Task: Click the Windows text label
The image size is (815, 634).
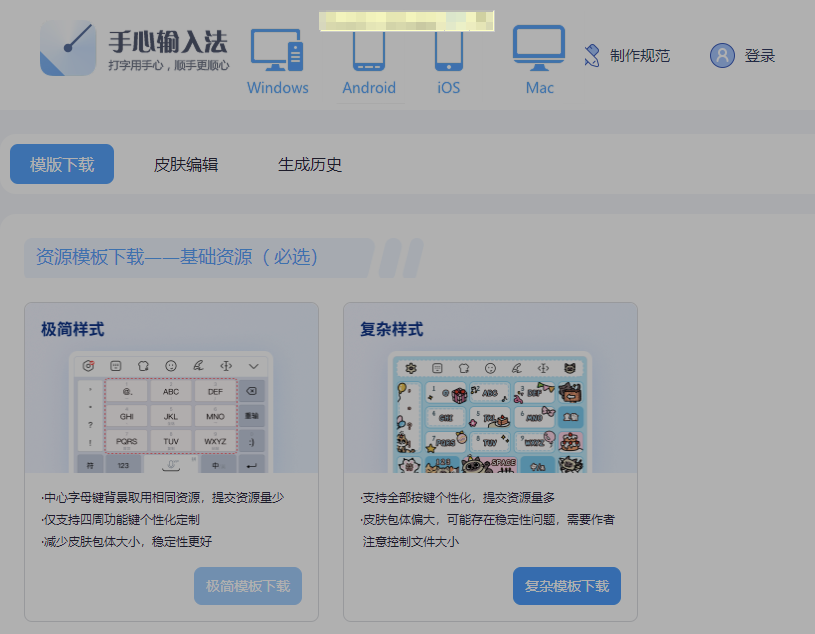Action: 278,87
